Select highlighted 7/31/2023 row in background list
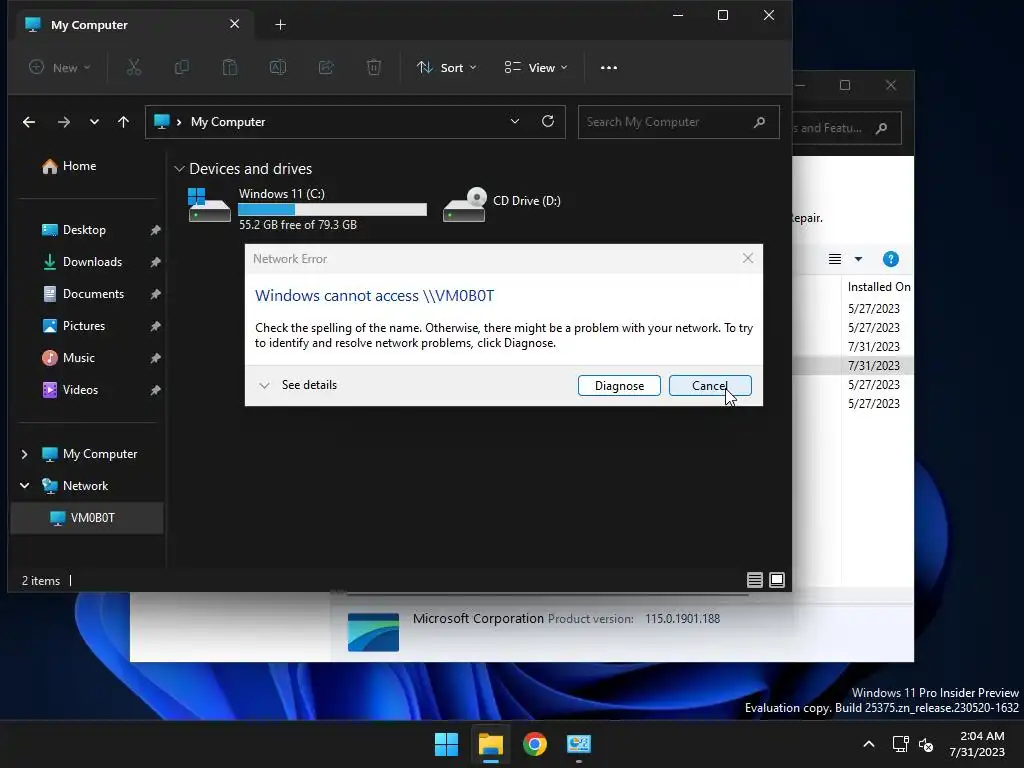Screen dimensions: 1024x768 click(854, 366)
